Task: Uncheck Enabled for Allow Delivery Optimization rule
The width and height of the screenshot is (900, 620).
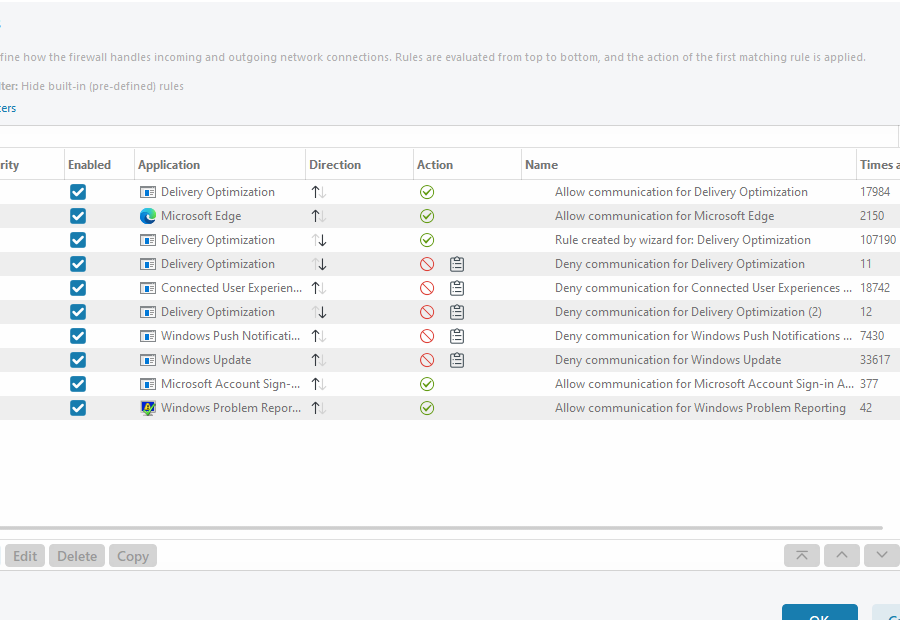Action: 78,192
